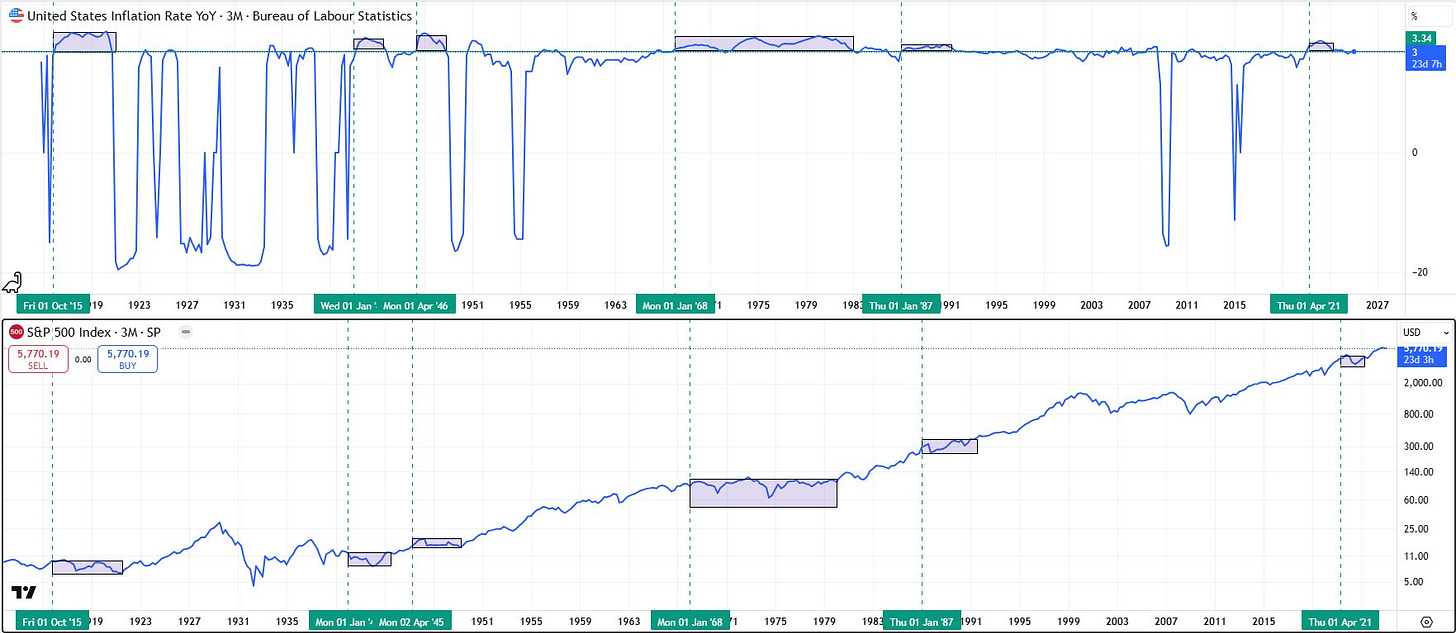Select the 1968–1982 rectangle drawing in the S&P pane
This screenshot has width=1456, height=633.
click(x=763, y=493)
